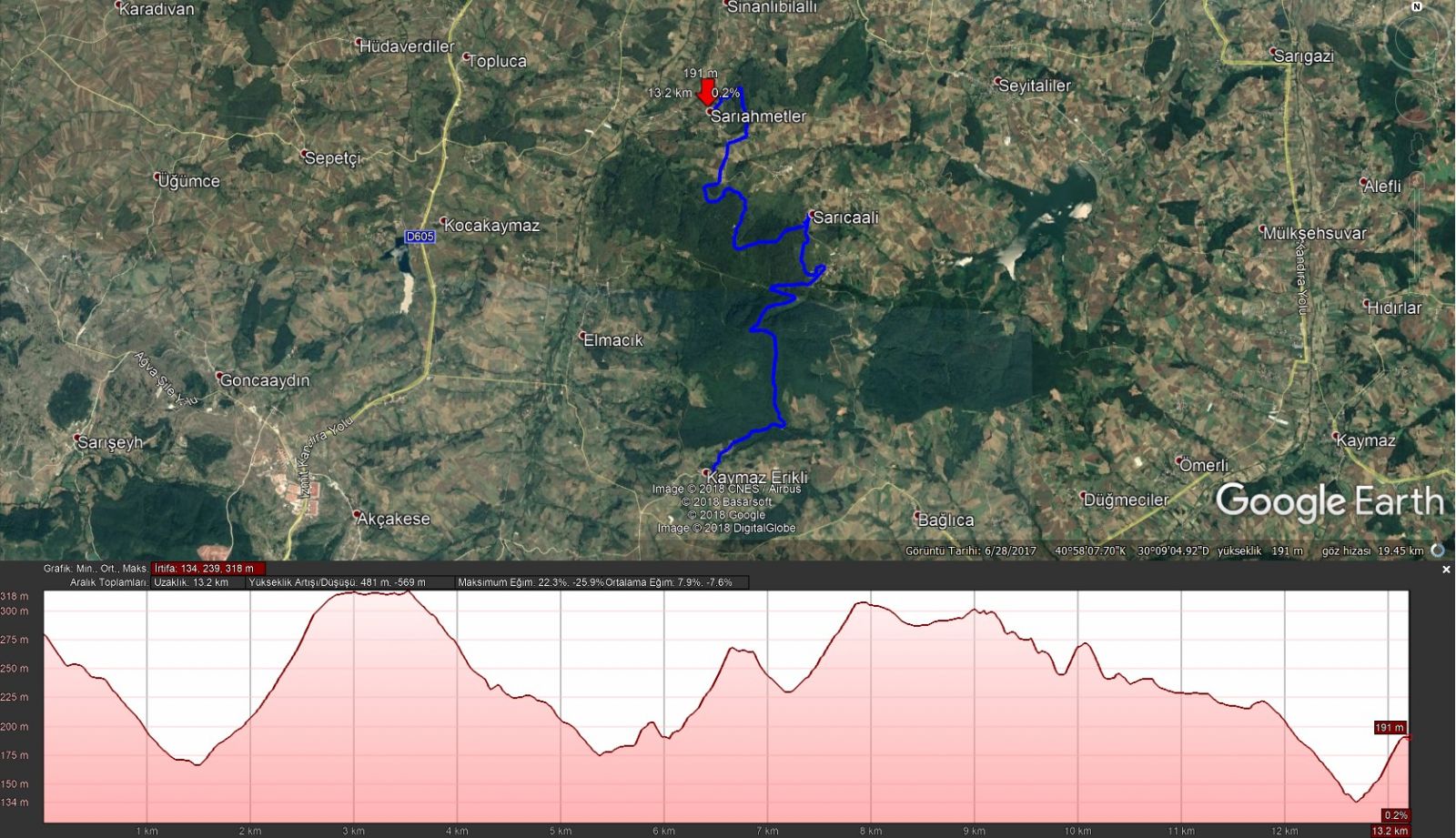Click the Uzaklık 13.2 km total field
This screenshot has height=838, width=1456.
tap(197, 582)
